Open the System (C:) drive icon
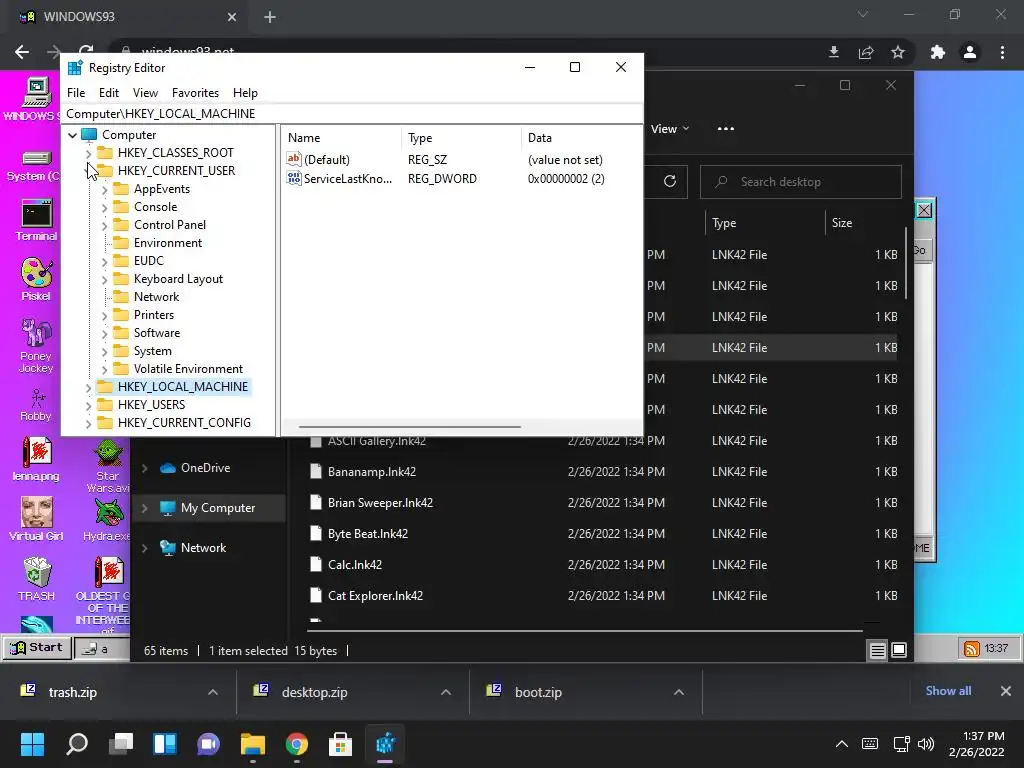The width and height of the screenshot is (1024, 768). [x=34, y=166]
